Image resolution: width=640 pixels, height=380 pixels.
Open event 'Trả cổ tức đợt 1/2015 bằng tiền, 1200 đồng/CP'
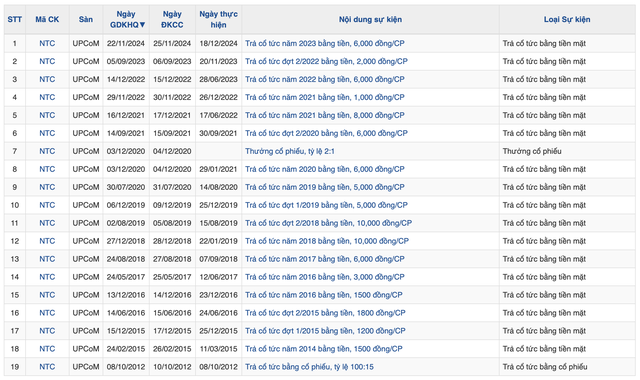point(325,331)
